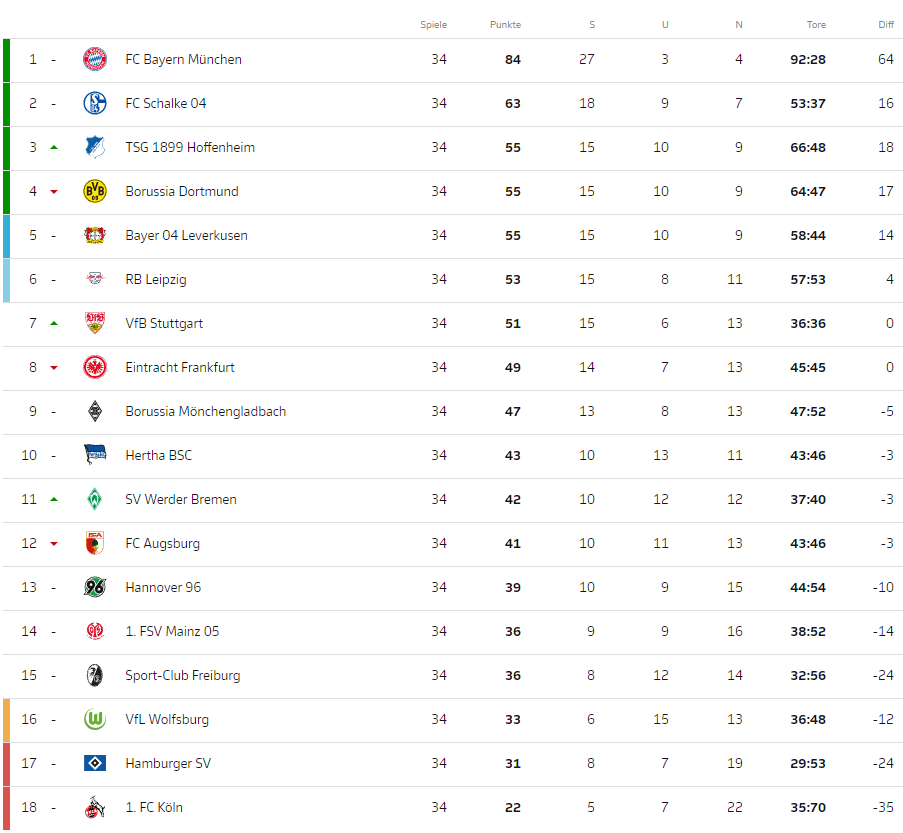The width and height of the screenshot is (903, 833).
Task: Sort table by Tore column header
Action: [816, 25]
